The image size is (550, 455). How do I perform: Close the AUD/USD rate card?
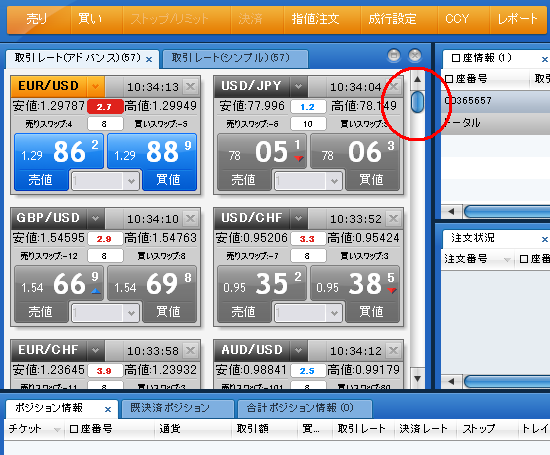click(394, 350)
